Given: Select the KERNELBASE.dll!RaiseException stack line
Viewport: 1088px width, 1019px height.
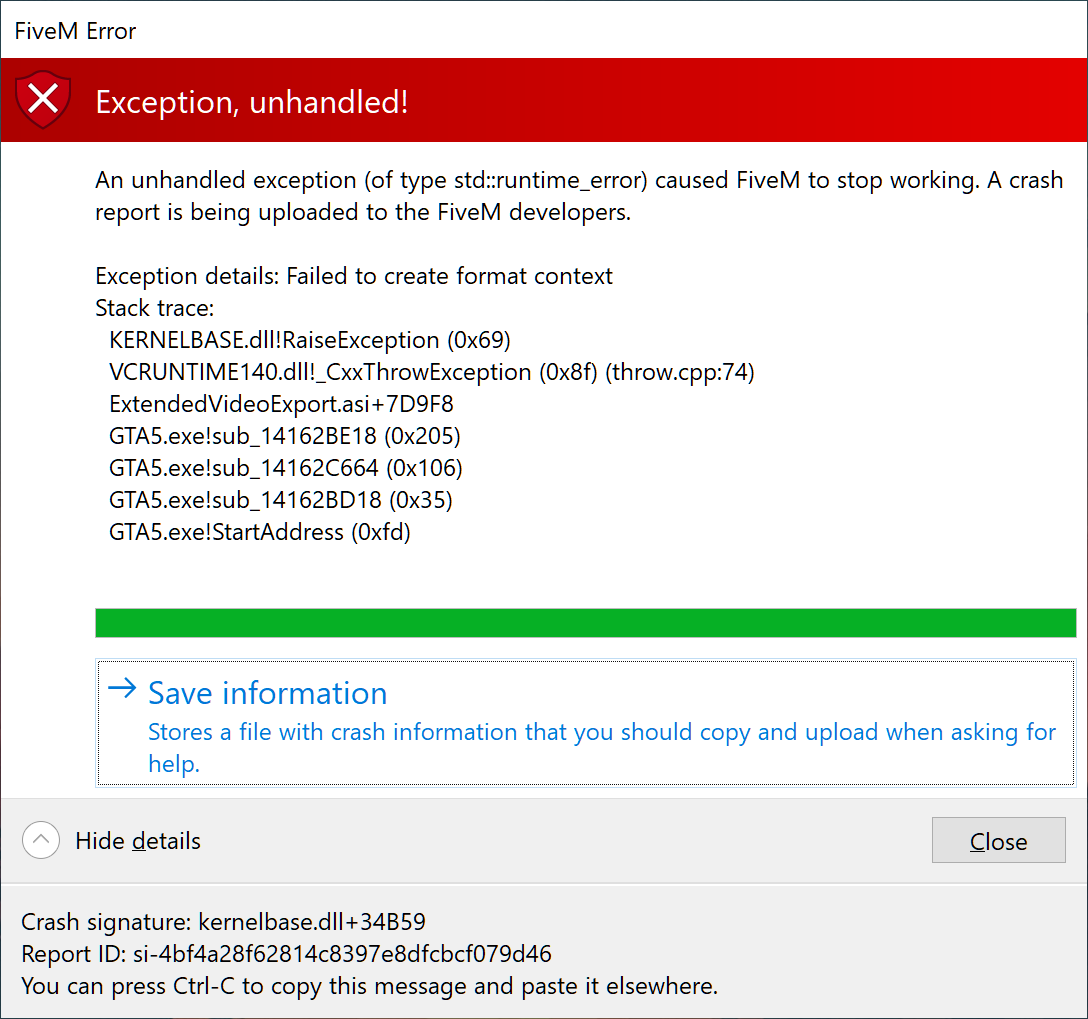Looking at the screenshot, I should tap(310, 340).
